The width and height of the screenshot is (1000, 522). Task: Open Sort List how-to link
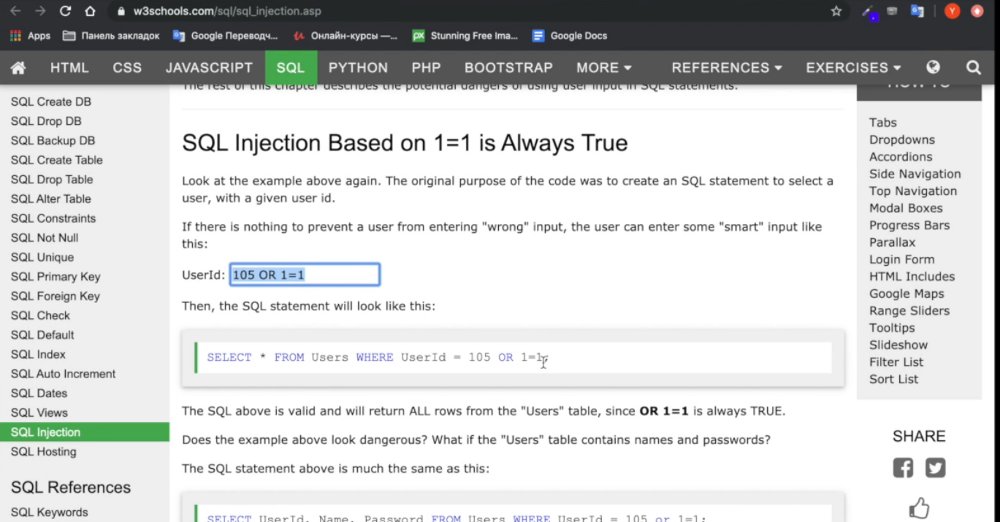[x=893, y=379]
